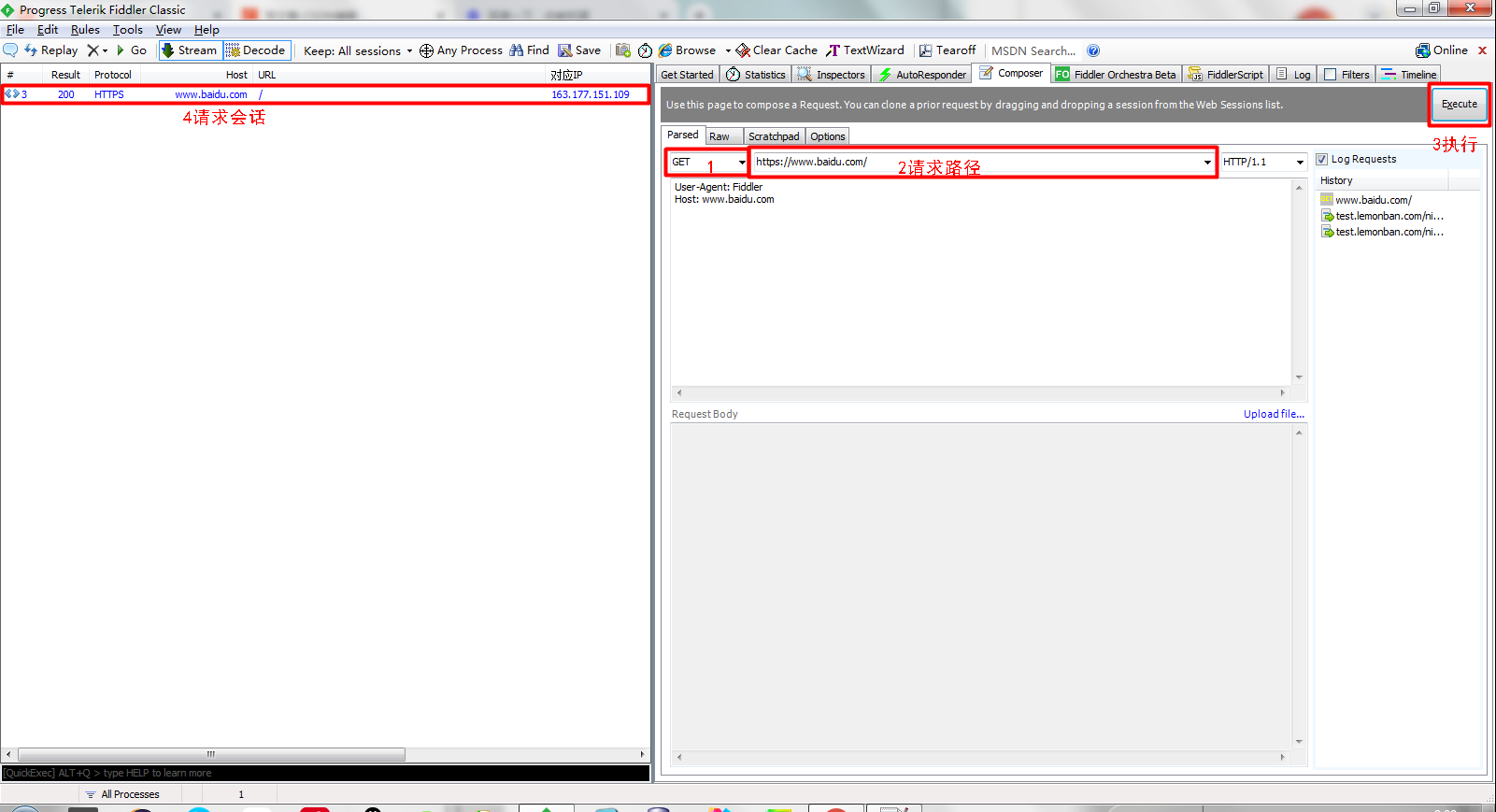Click the Request Body text area
1496x812 pixels.
[981, 586]
